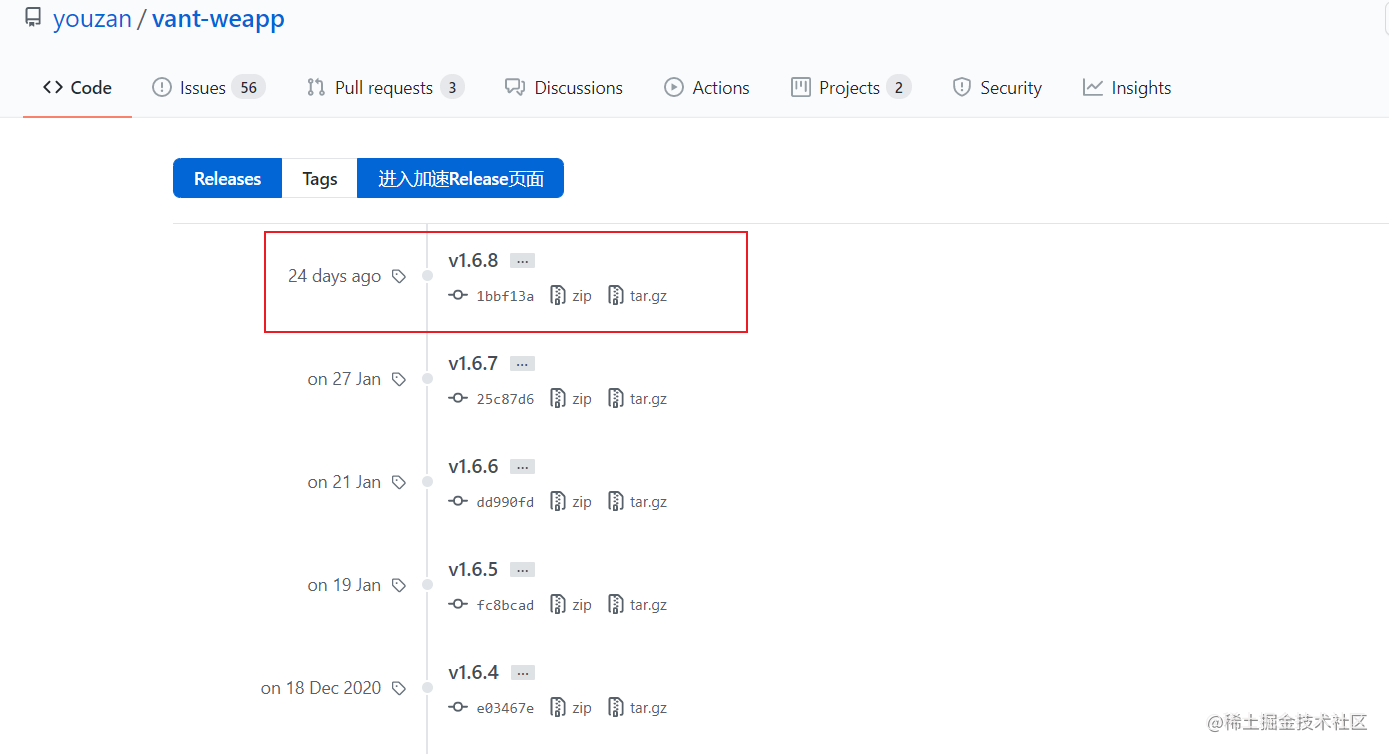This screenshot has height=754, width=1389.
Task: Download v1.6.8 tar.gz archive
Action: [x=637, y=296]
